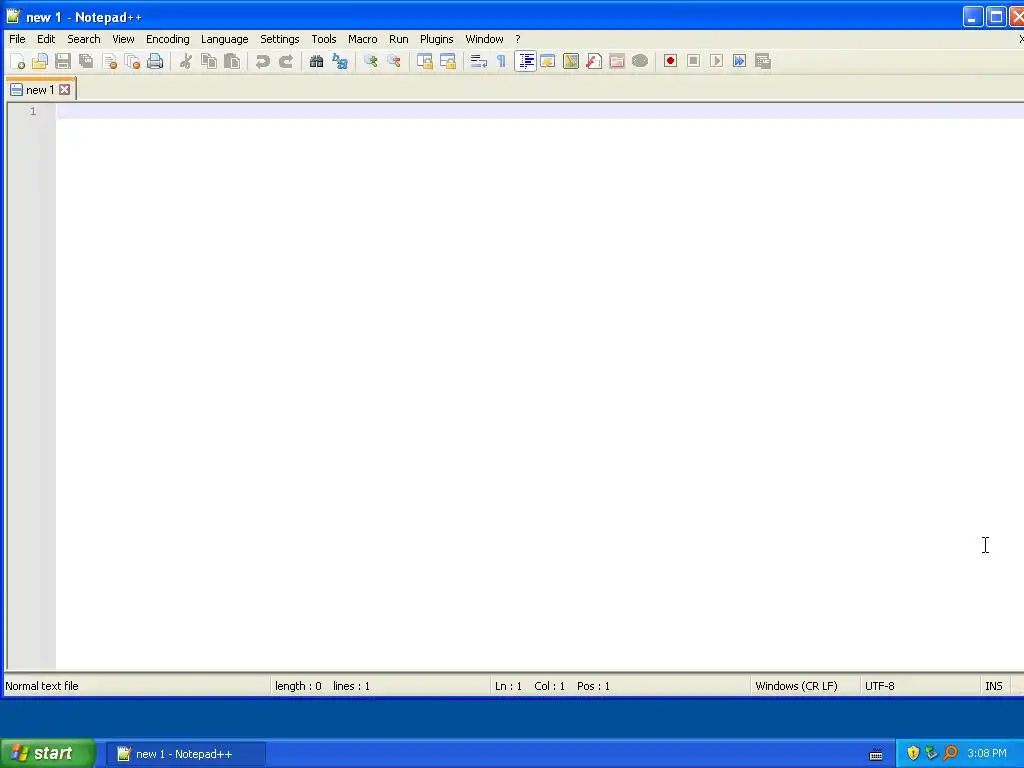1024x768 pixels.
Task: Undo the last action
Action: pos(263,61)
